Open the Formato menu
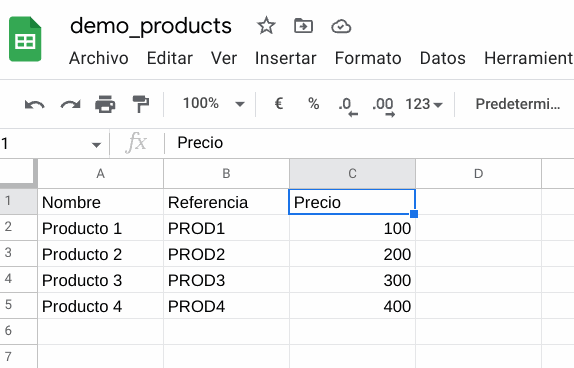 point(368,58)
